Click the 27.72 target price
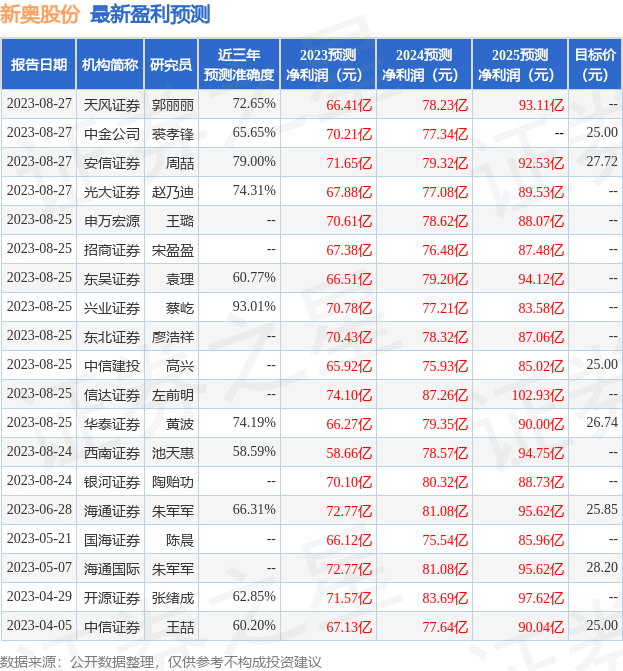Image resolution: width=623 pixels, height=671 pixels. pos(602,162)
